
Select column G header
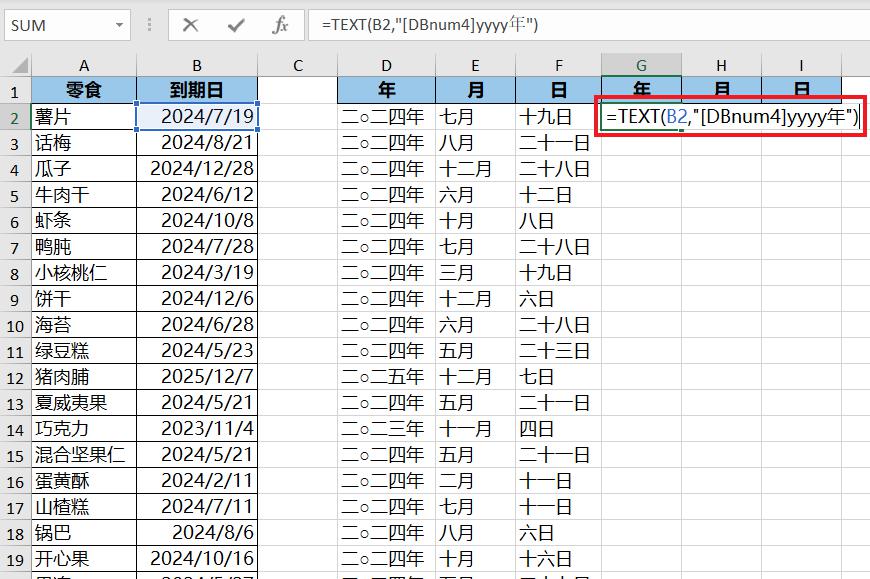point(641,65)
